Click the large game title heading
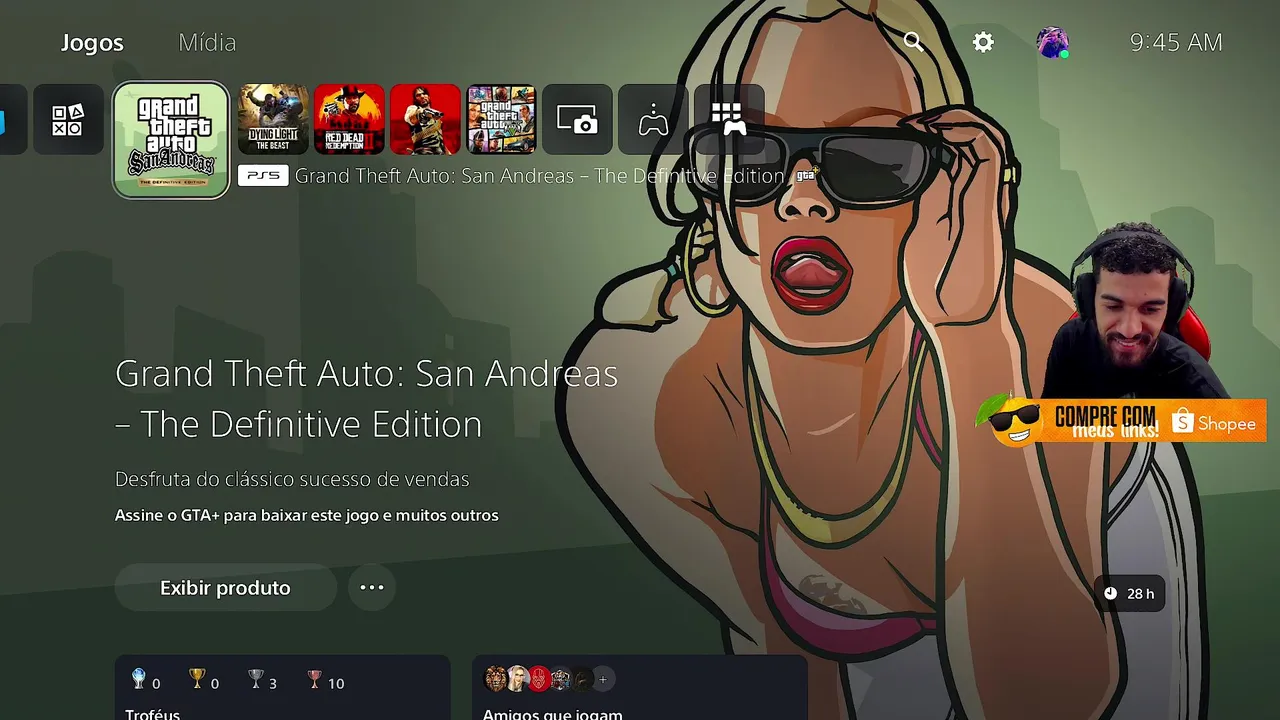The image size is (1280, 720). pyautogui.click(x=367, y=399)
